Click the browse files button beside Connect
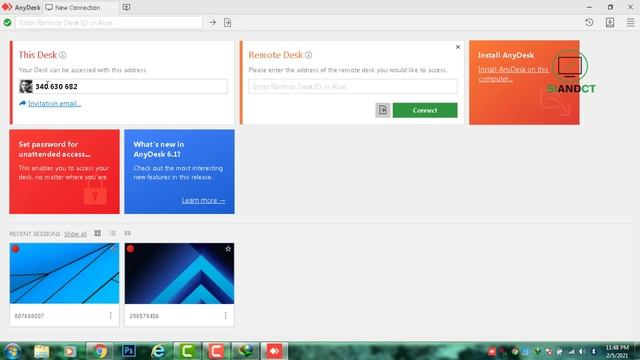 382,110
